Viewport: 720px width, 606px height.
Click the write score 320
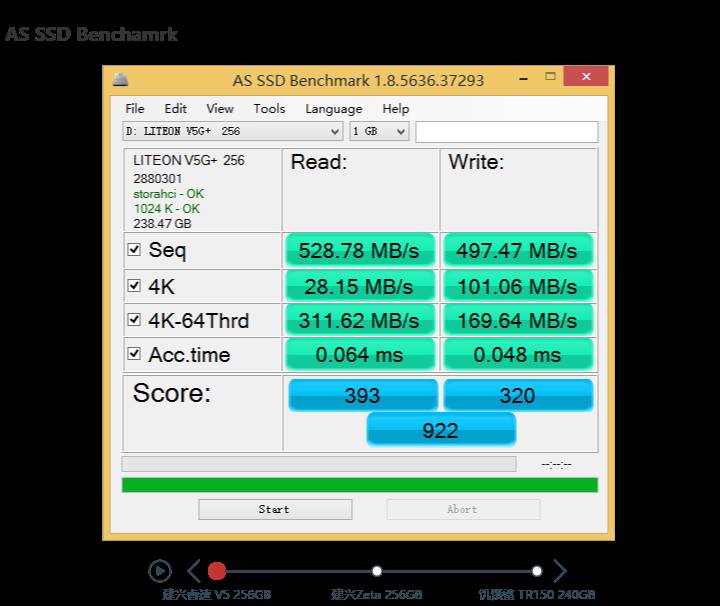[518, 395]
